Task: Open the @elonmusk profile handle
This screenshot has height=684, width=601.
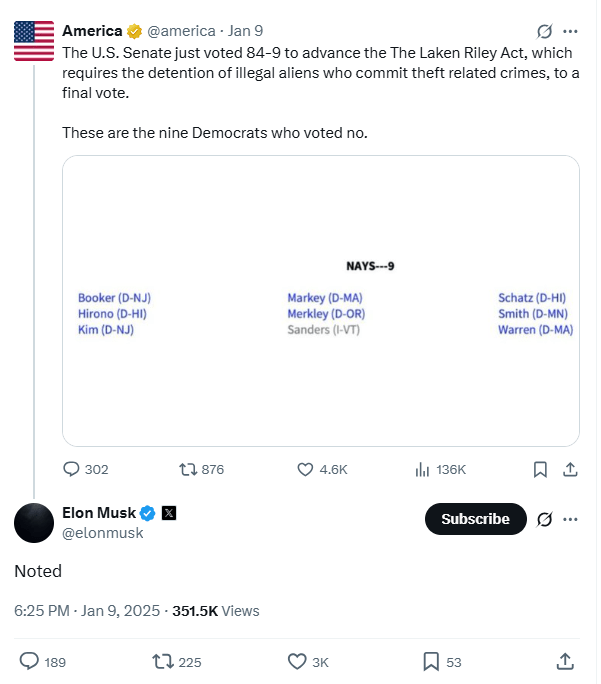Action: 104,533
